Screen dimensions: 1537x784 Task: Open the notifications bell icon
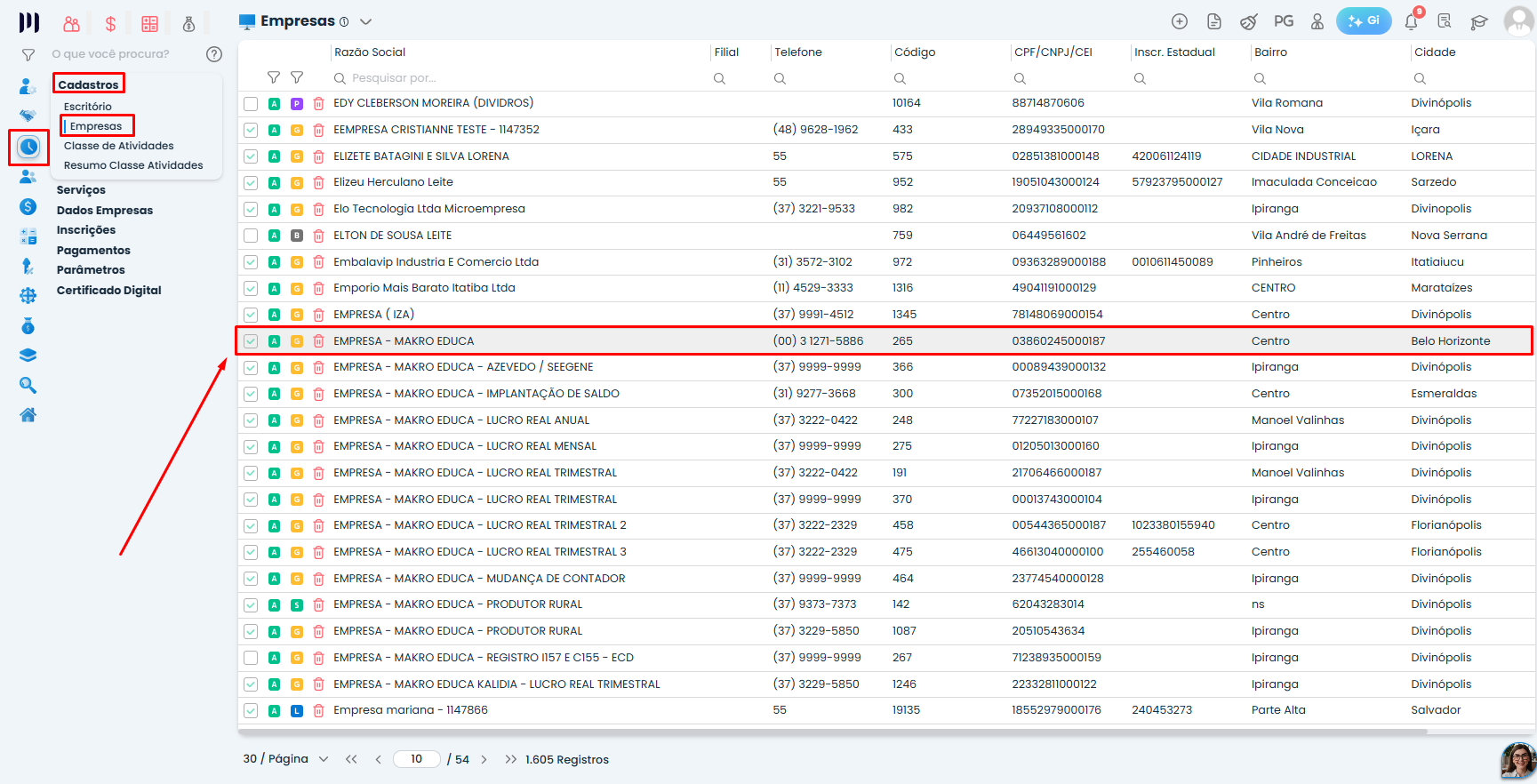[1411, 21]
